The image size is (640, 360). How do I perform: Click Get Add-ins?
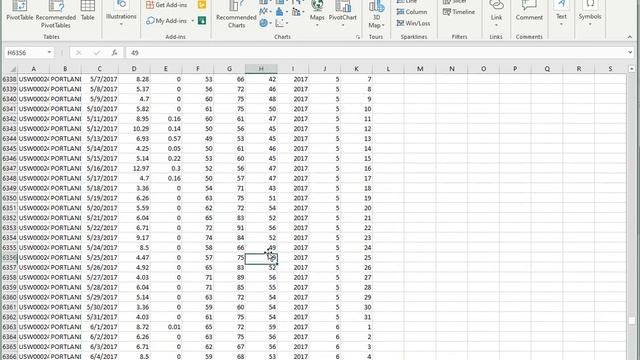click(x=167, y=5)
